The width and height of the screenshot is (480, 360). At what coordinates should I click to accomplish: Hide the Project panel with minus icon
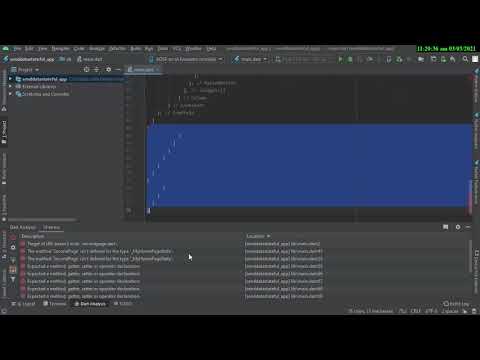pyautogui.click(x=118, y=70)
